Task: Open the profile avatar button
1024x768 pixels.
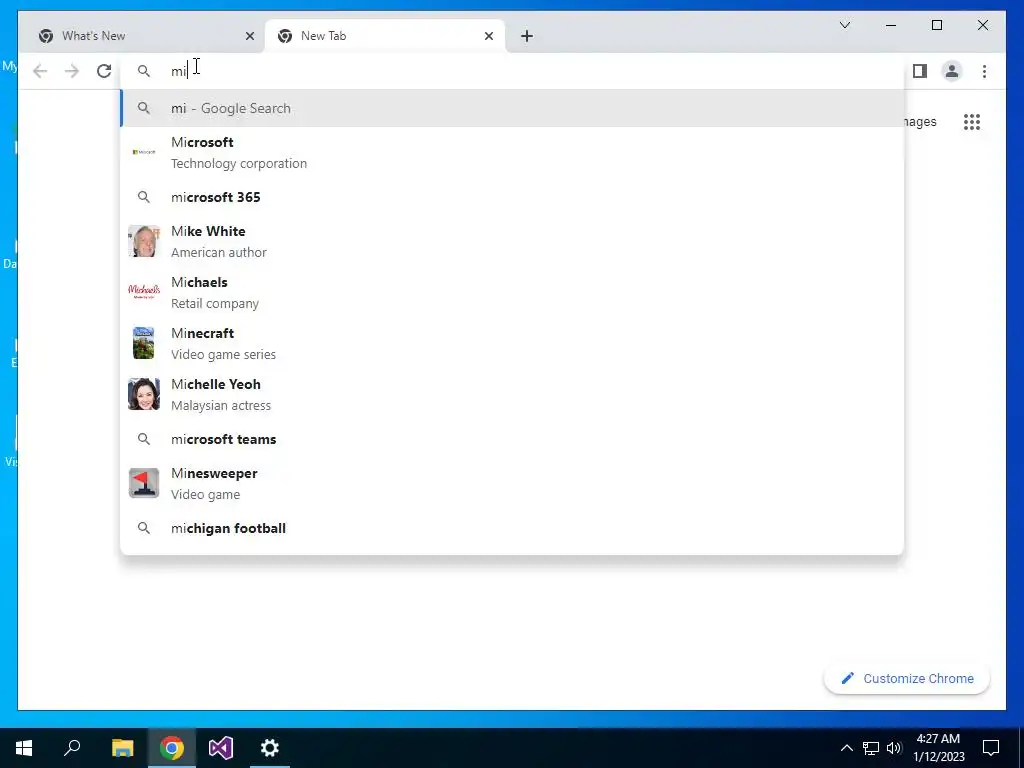Action: pos(952,71)
